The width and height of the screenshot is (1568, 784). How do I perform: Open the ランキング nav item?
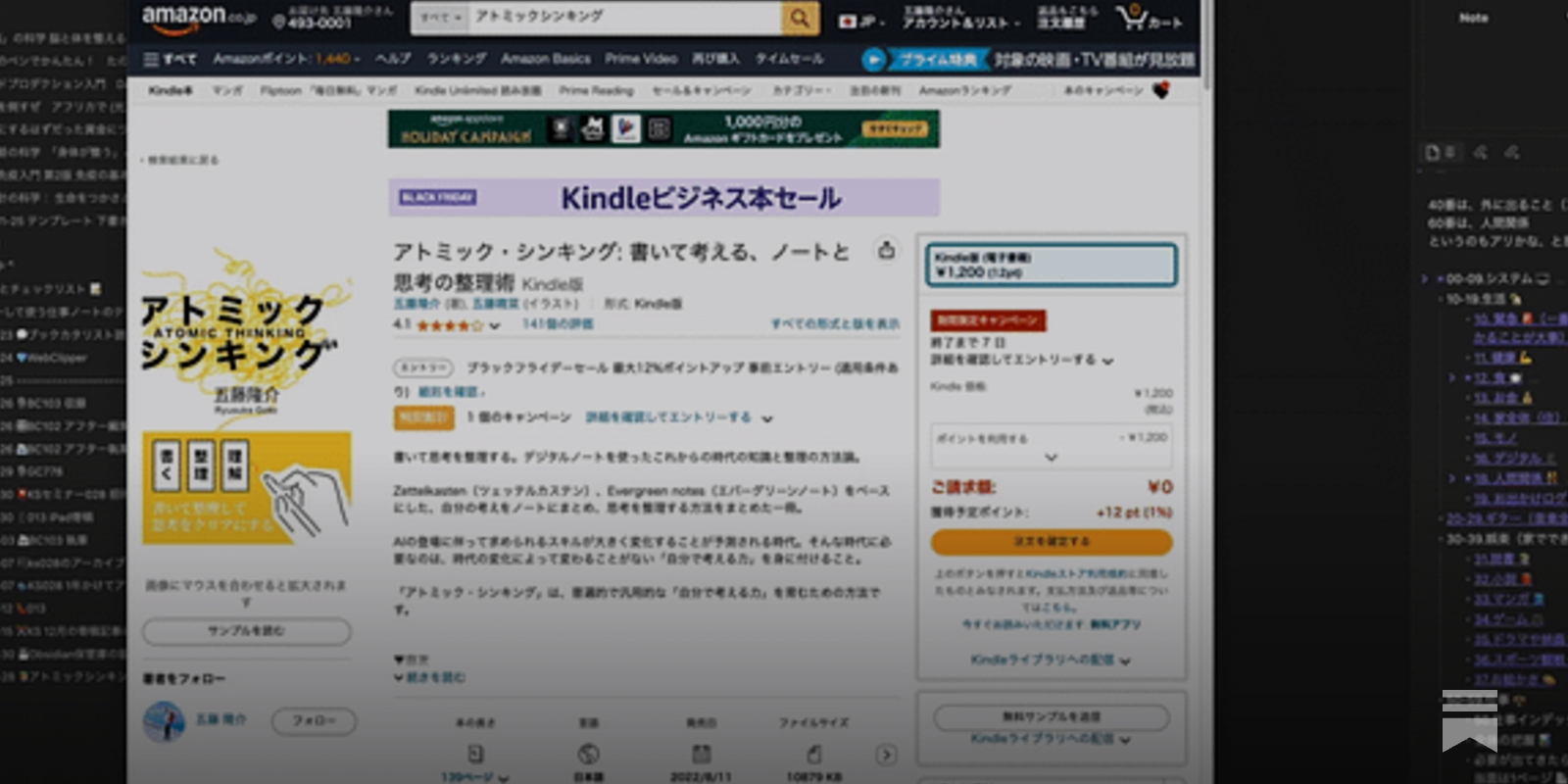456,59
